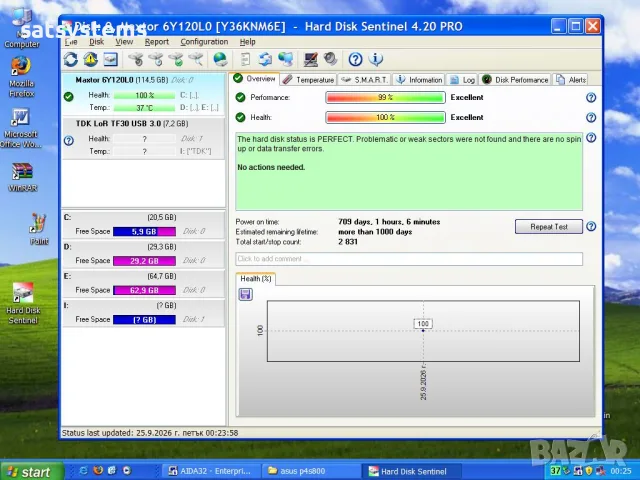Click the disk with clock test icon
640x480 pixels.
point(156,60)
